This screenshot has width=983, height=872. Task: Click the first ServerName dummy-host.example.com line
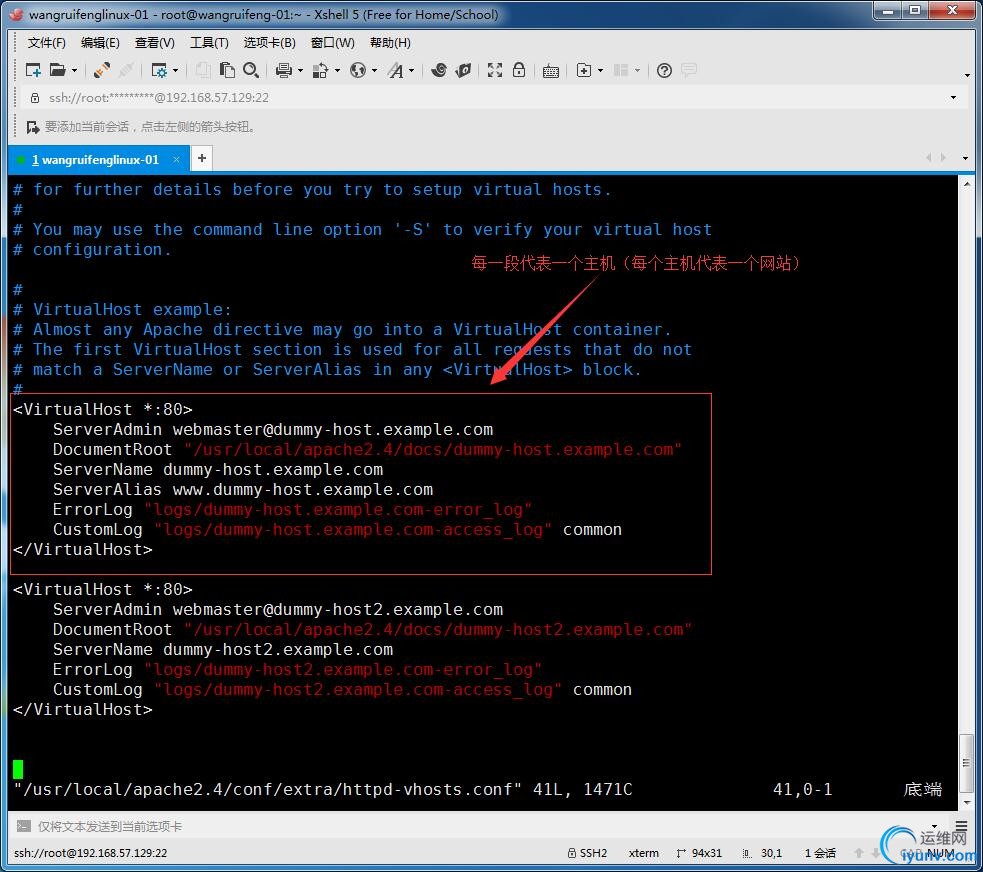[218, 470]
